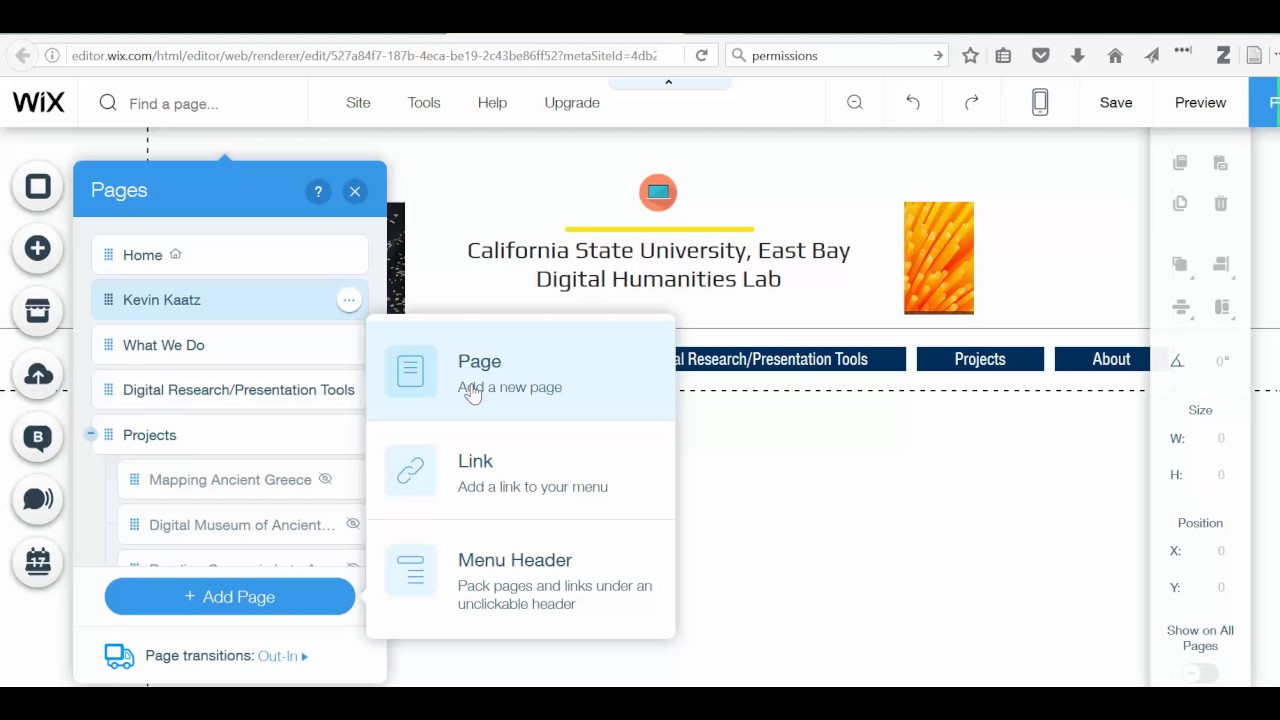Screen dimensions: 1280x720
Task: Choose Menu Header option
Action: pyautogui.click(x=521, y=580)
